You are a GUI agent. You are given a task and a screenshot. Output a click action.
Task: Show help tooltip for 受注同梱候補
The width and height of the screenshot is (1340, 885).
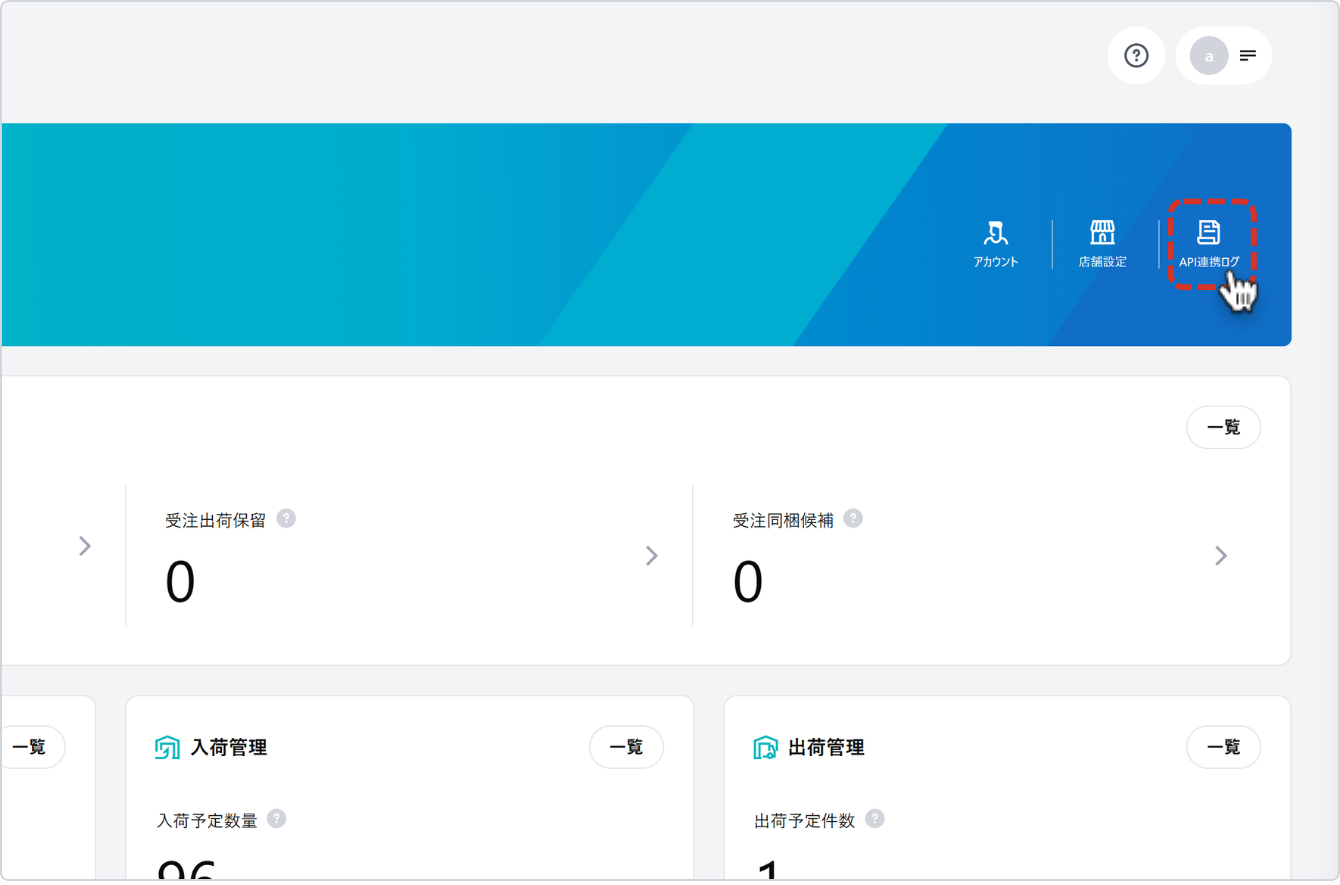point(853,518)
